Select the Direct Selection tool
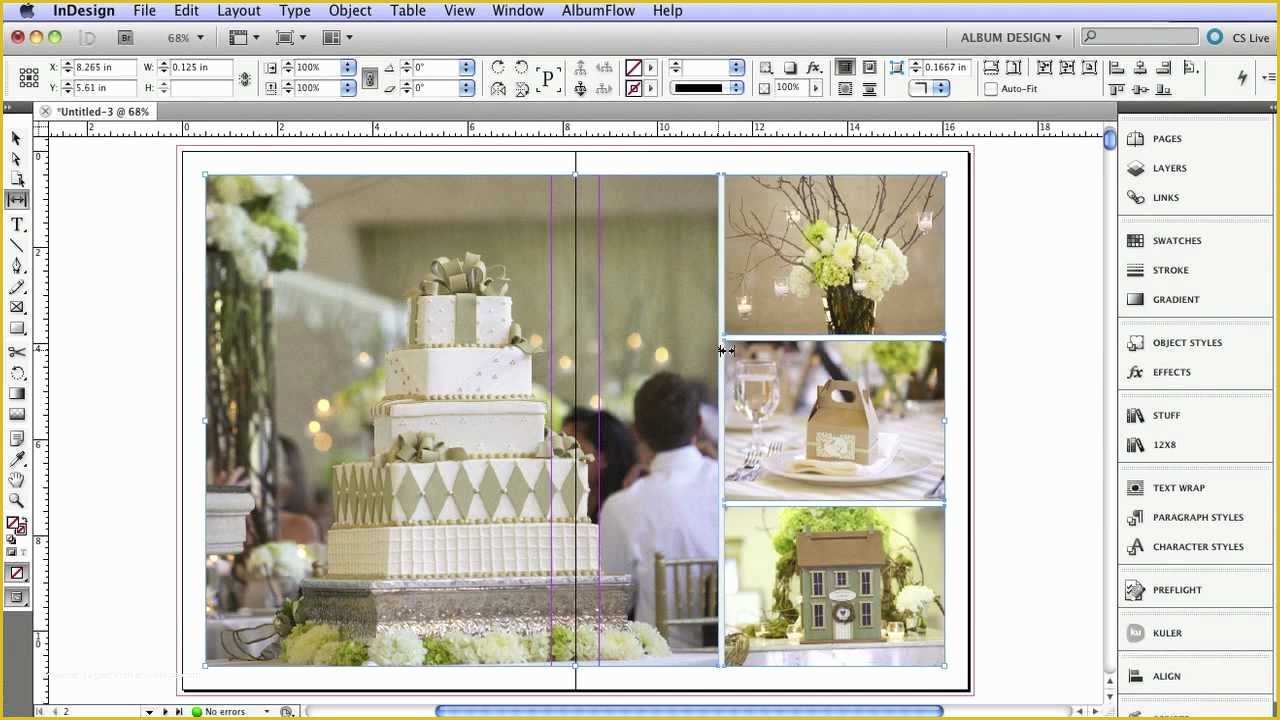Screen dimensions: 1280x720 tap(17, 158)
